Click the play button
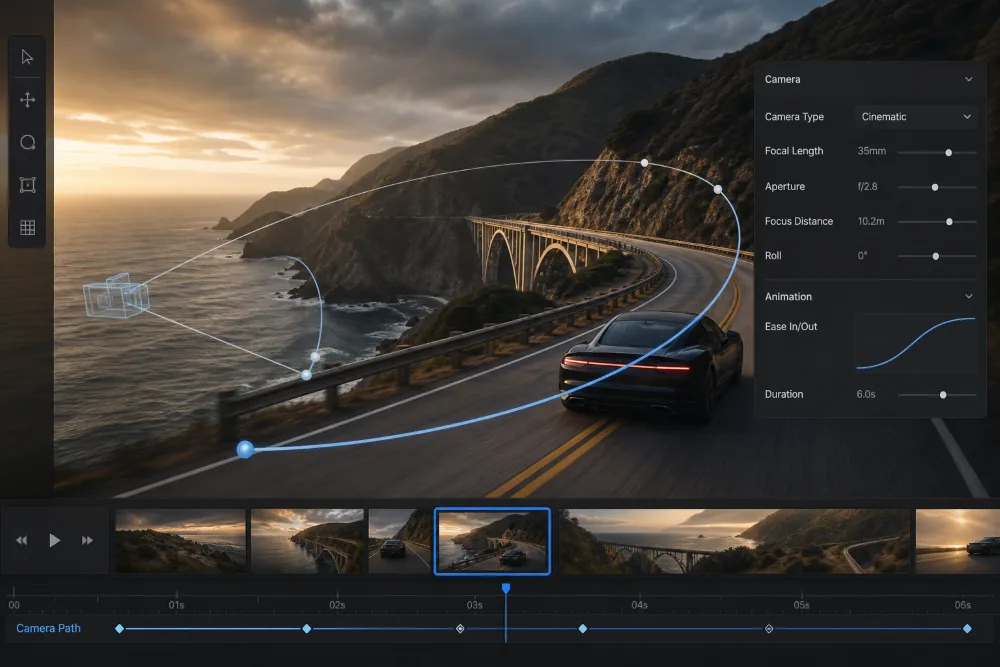Image resolution: width=1000 pixels, height=667 pixels. [54, 541]
